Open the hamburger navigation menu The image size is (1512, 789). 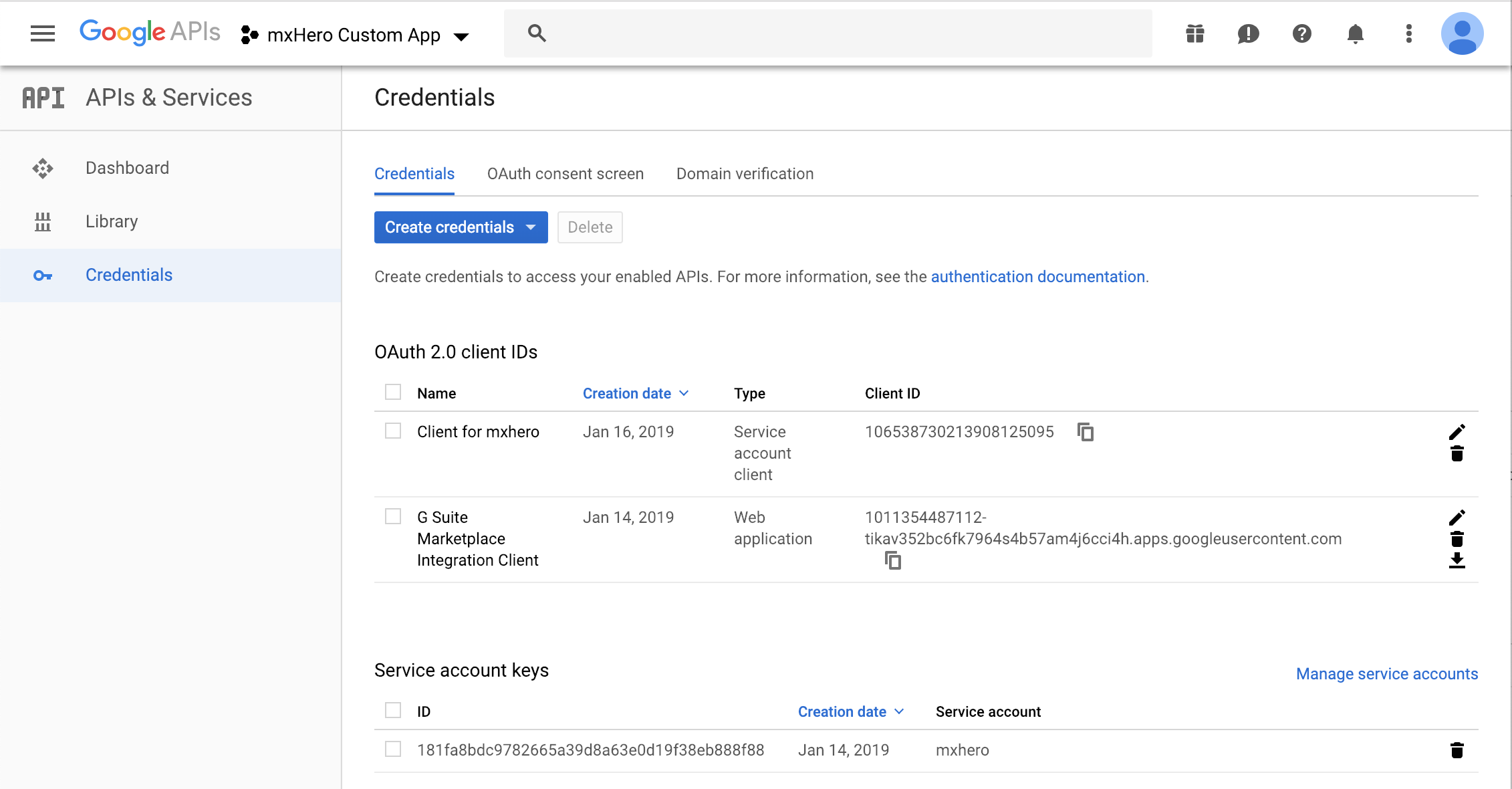tap(43, 33)
